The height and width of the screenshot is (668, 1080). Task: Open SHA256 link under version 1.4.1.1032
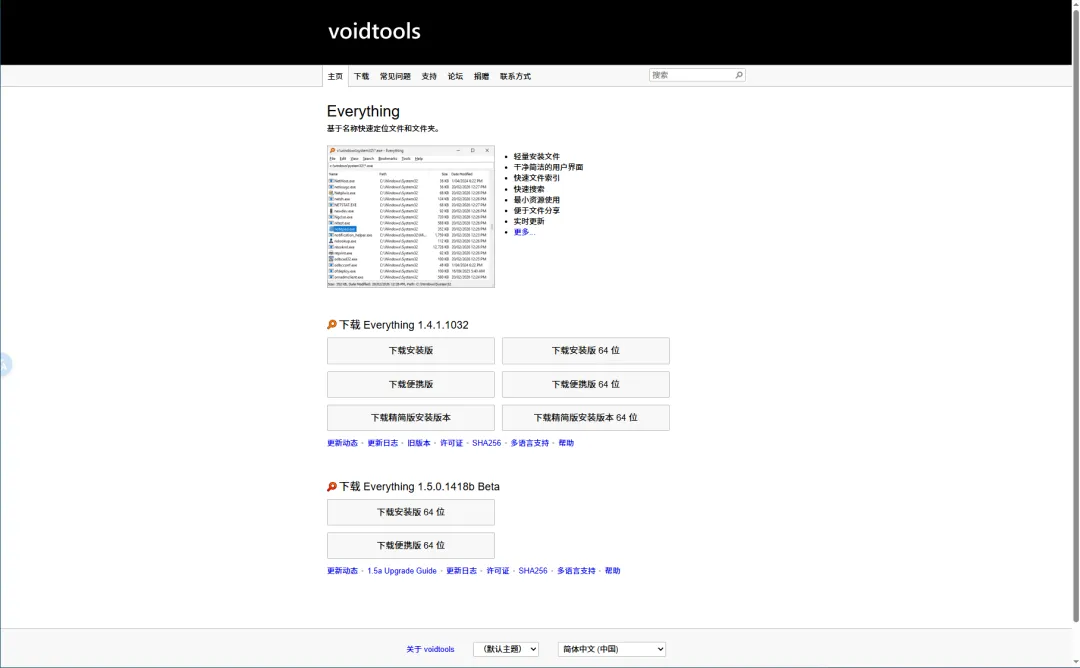click(486, 443)
